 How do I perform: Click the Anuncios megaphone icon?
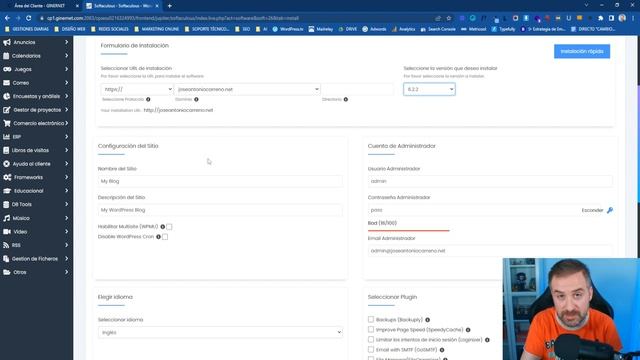coord(7,42)
